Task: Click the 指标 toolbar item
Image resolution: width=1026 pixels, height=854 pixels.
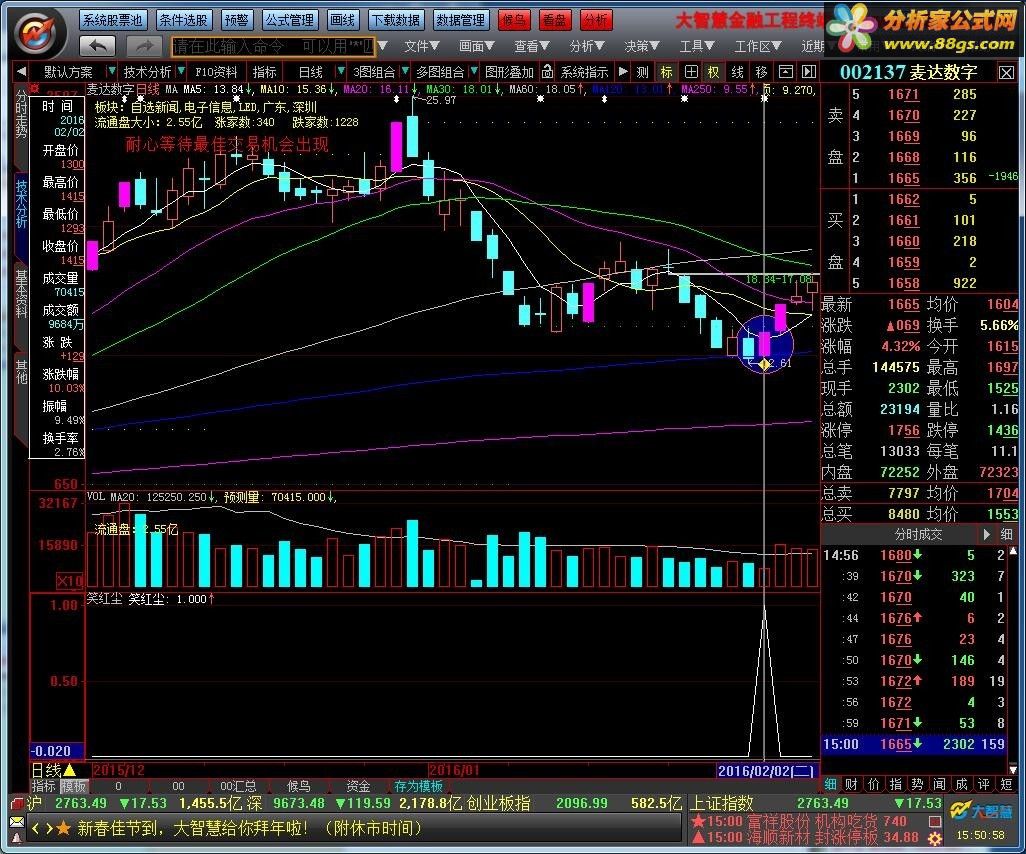Action: click(264, 72)
